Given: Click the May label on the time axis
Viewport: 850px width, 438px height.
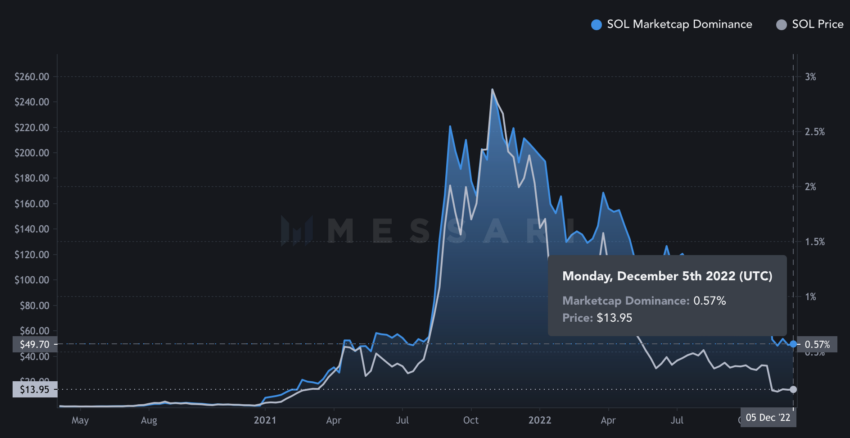Looking at the screenshot, I should click(x=80, y=420).
